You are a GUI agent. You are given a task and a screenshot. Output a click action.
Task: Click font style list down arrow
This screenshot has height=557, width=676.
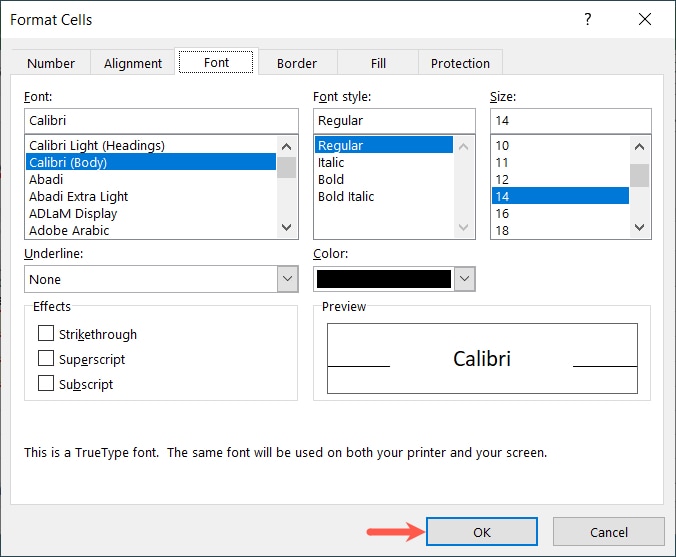(x=464, y=227)
